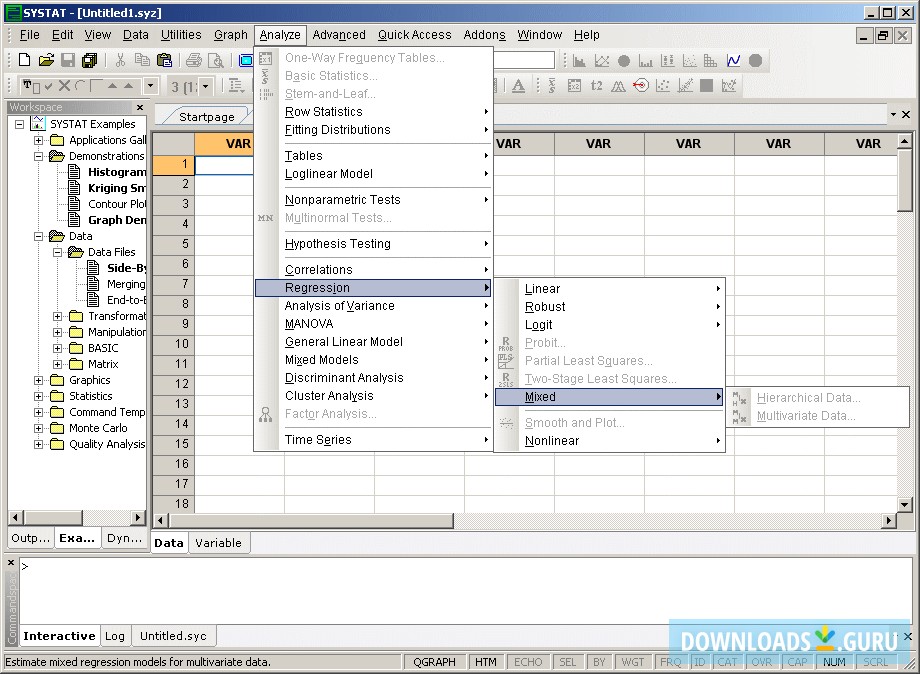
Task: Open the Log tab in the command pane
Action: click(115, 636)
